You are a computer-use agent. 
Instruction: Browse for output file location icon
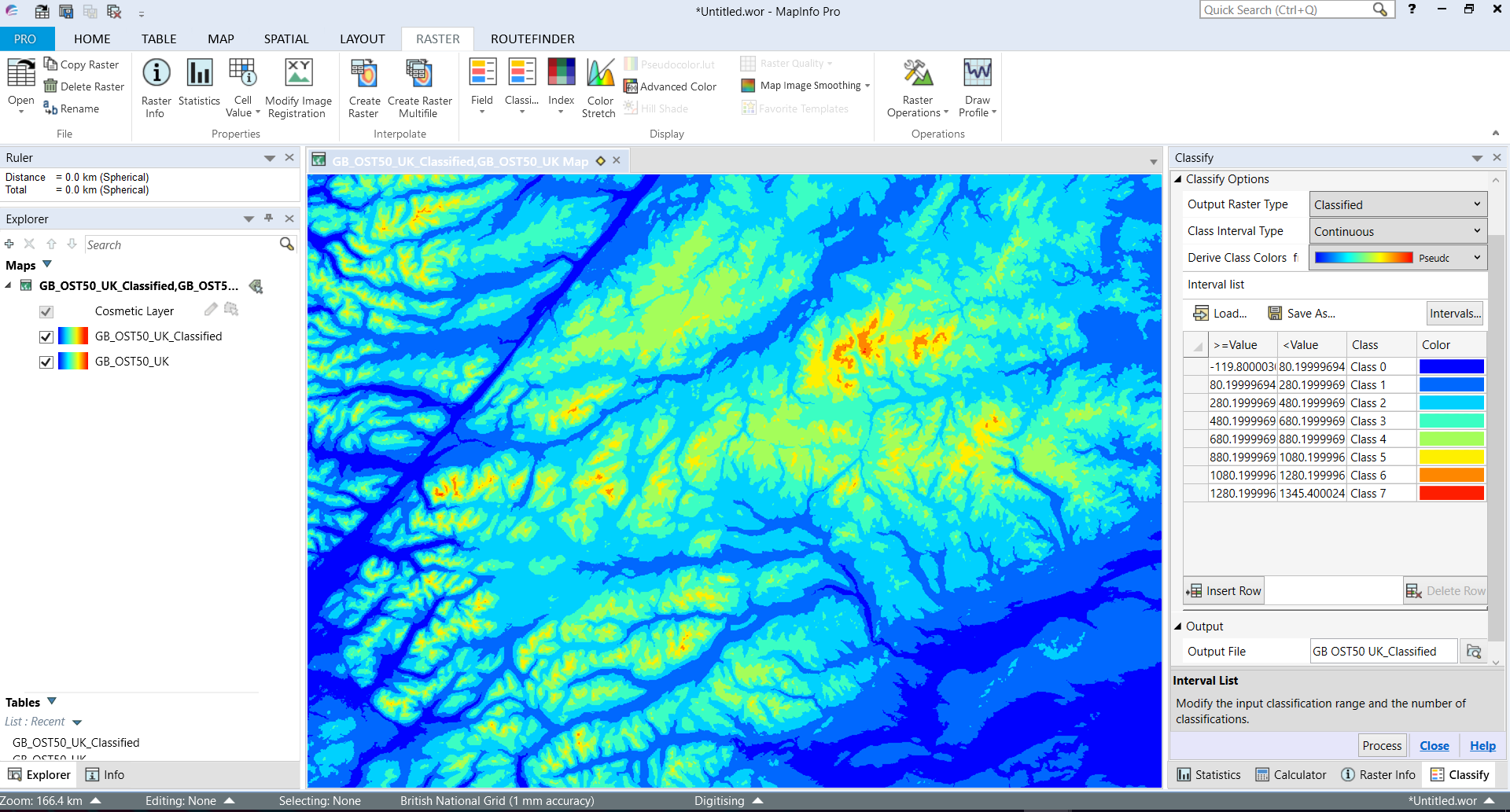(x=1474, y=652)
